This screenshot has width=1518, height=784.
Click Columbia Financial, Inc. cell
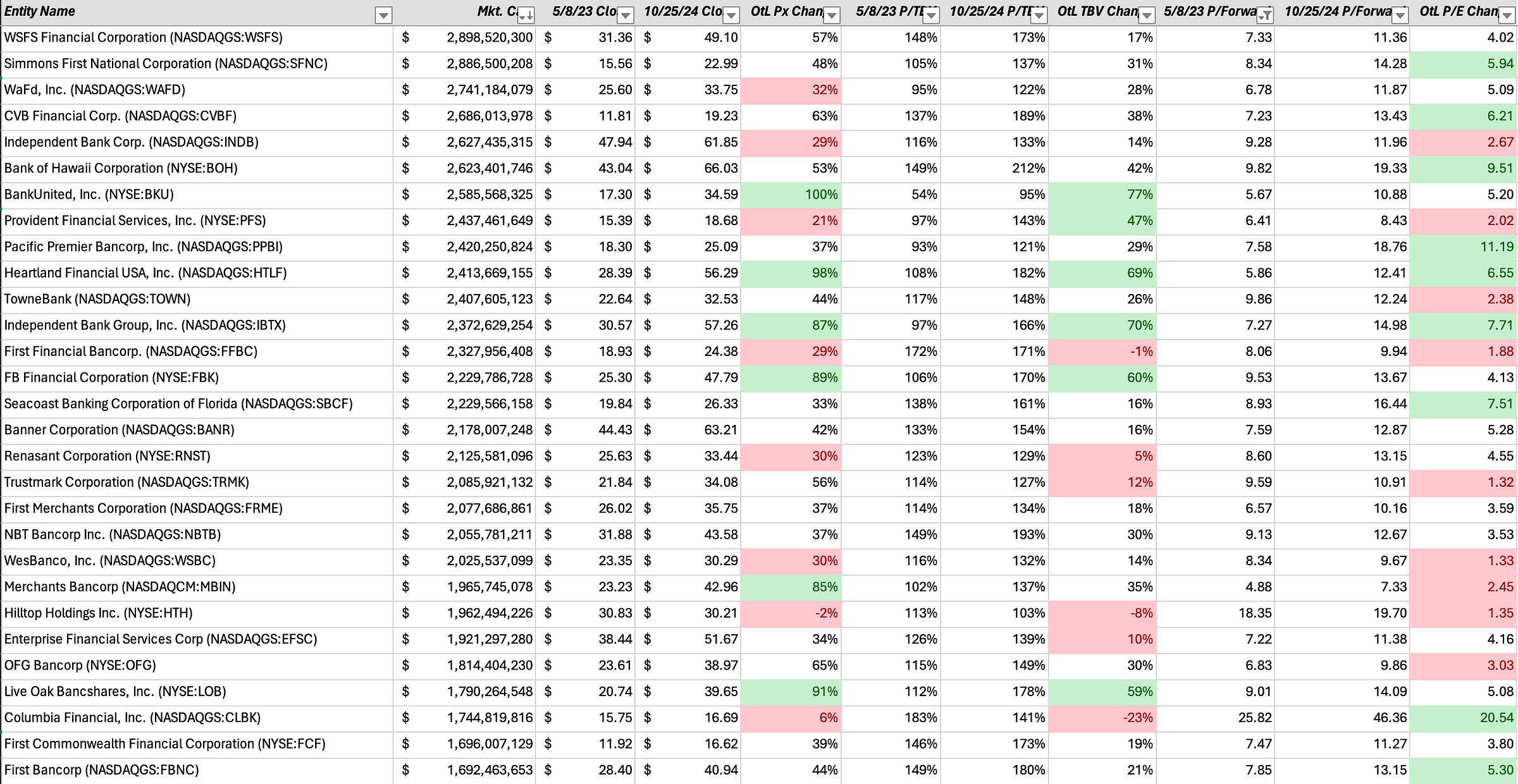[x=197, y=718]
